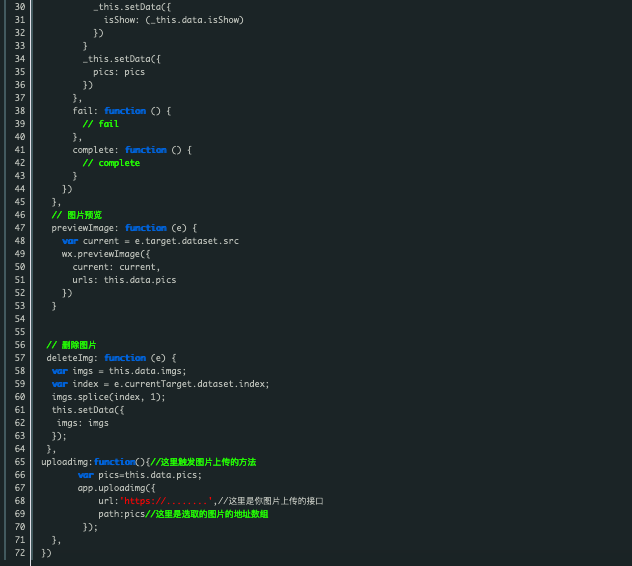The image size is (632, 566).
Task: Click 'pics: pics' on line 35
Action: 119,72
